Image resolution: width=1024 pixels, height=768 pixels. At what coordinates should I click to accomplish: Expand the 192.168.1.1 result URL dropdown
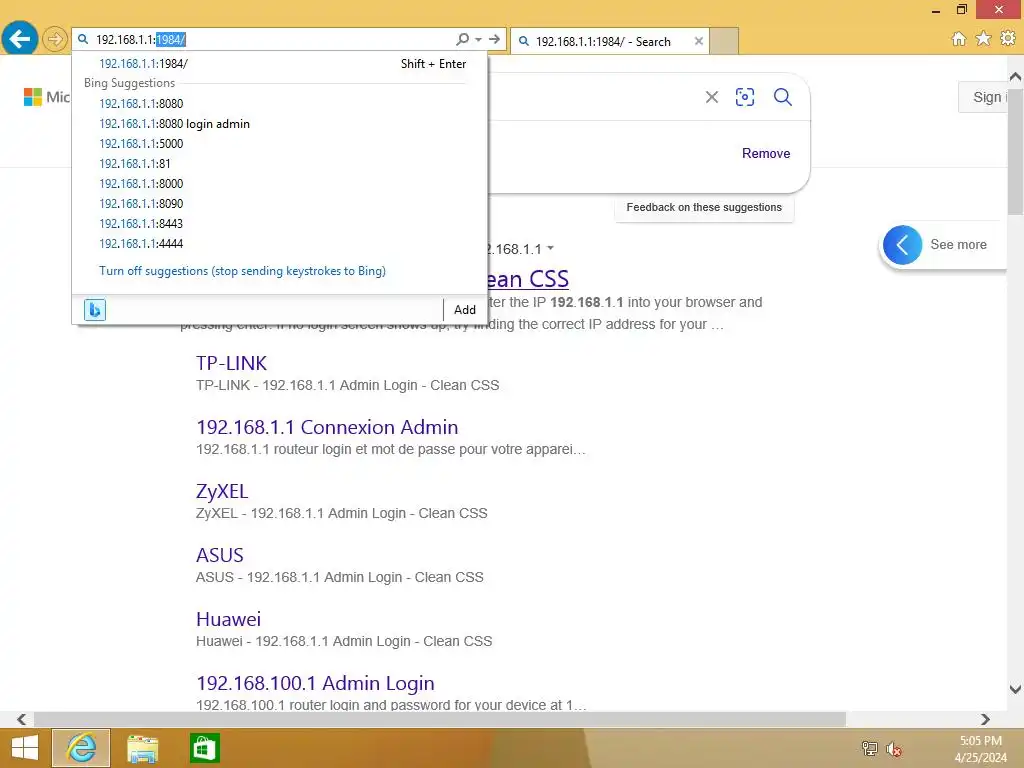click(551, 248)
